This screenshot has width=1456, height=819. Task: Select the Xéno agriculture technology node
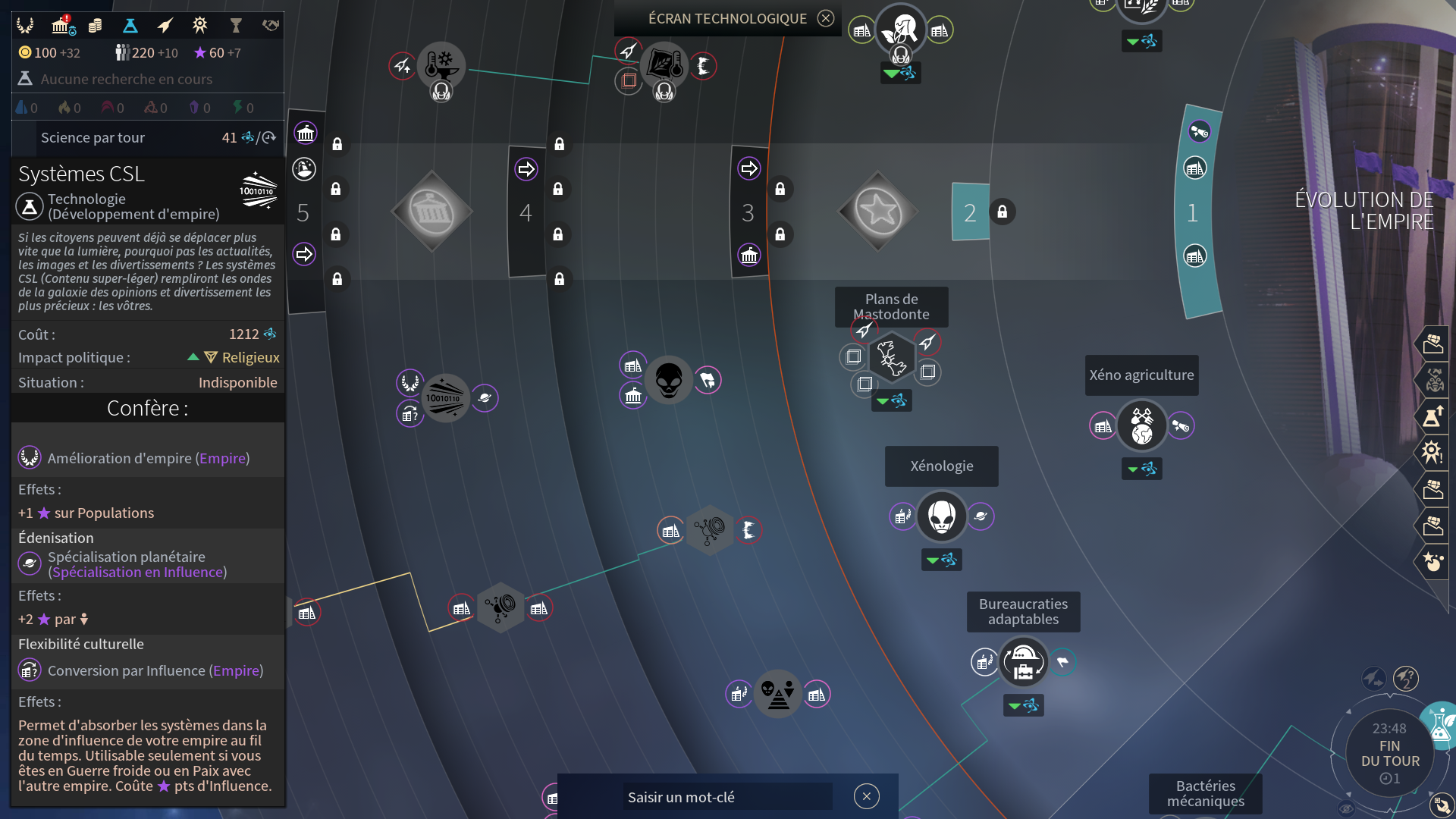pos(1141,425)
